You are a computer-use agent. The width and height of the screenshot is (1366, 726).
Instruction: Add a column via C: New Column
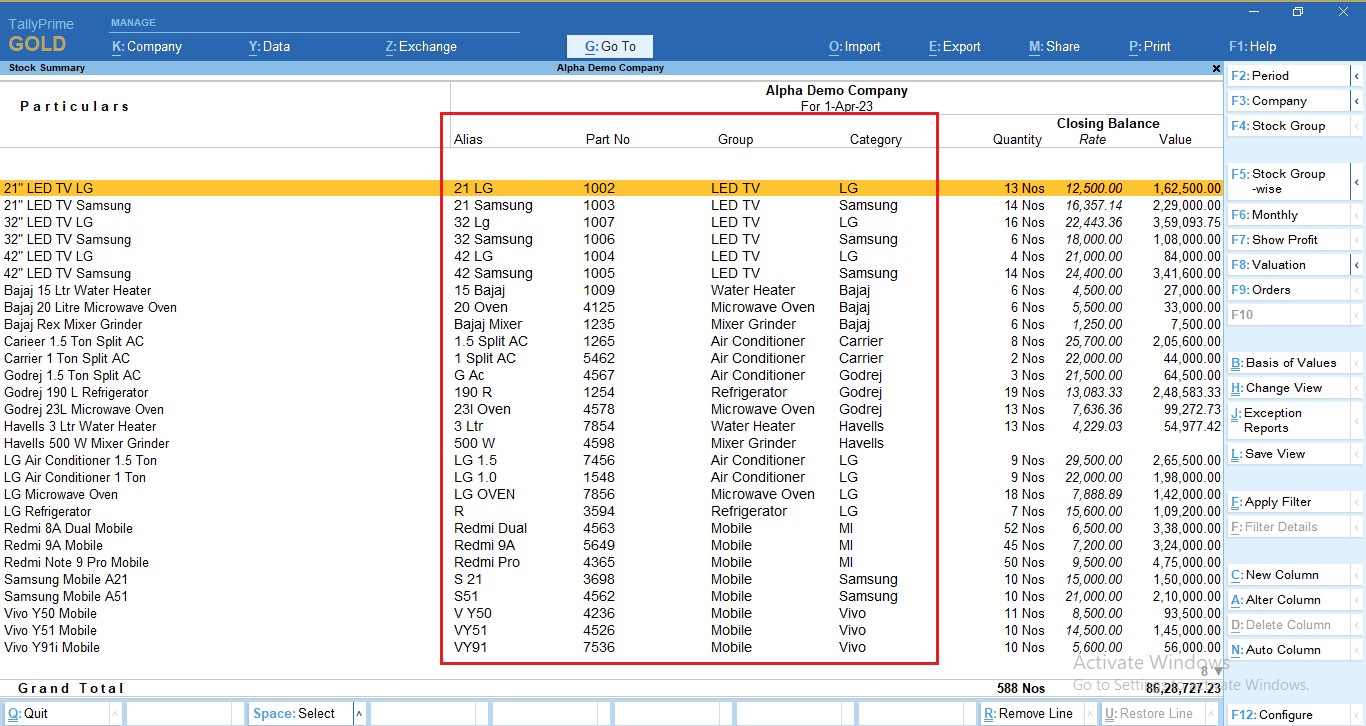click(1283, 574)
